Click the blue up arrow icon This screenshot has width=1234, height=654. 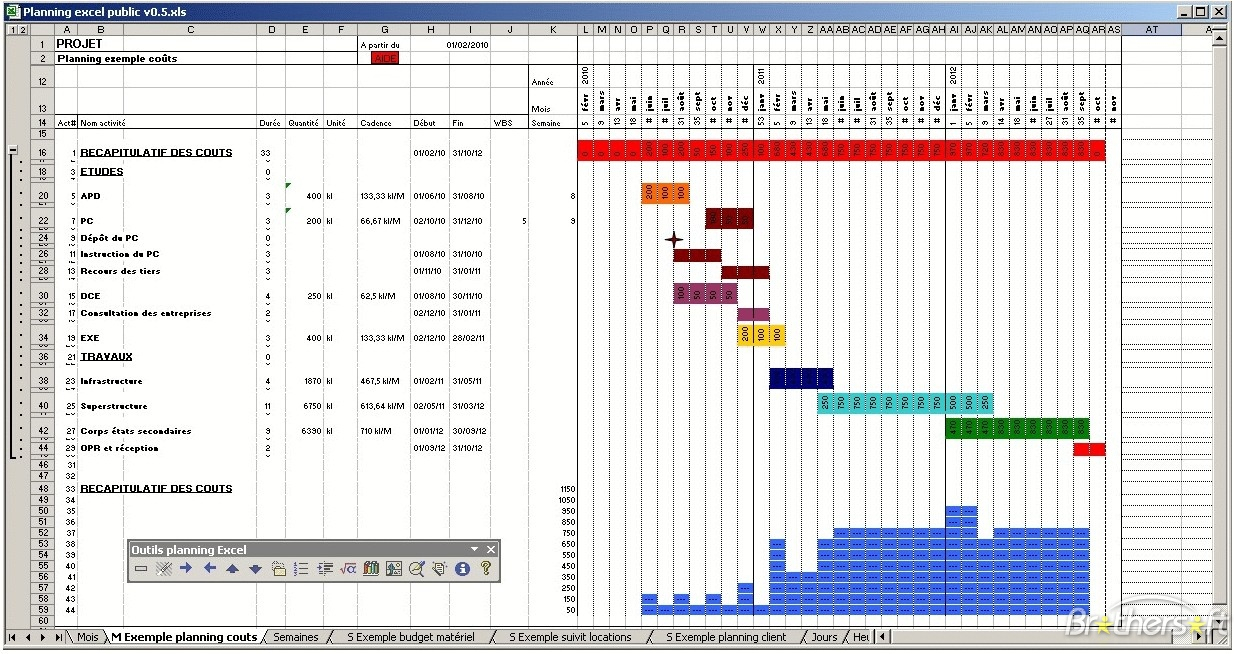(232, 569)
